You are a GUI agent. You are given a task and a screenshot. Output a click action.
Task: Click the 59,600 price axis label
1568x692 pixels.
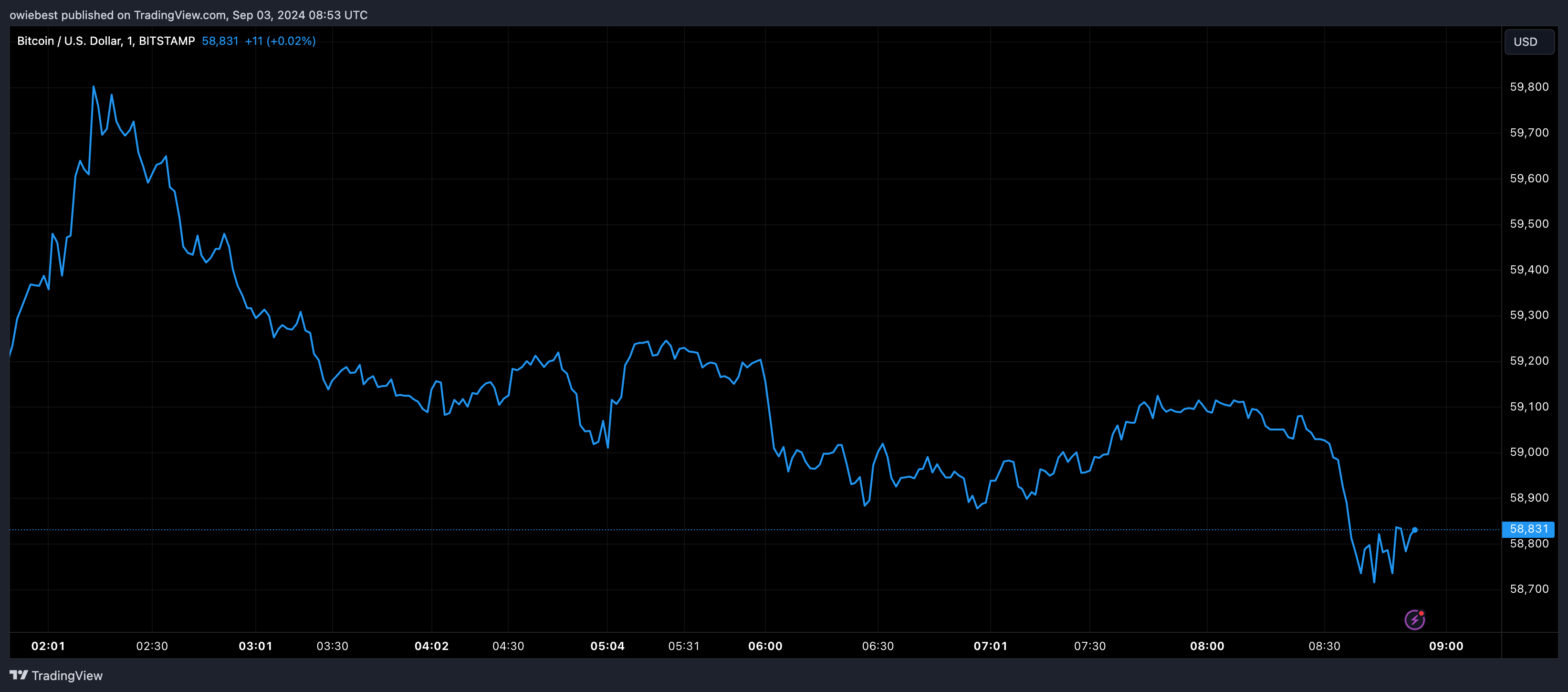pyautogui.click(x=1529, y=178)
